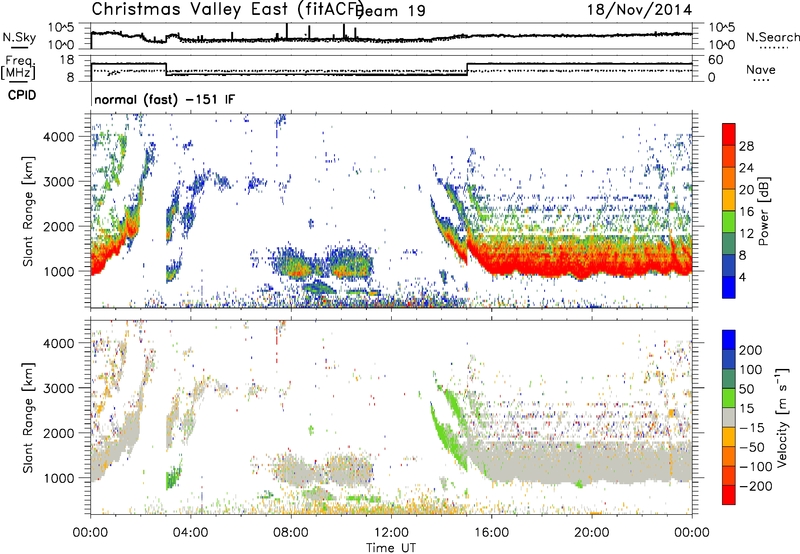Click the tallest noise spike near 08:00
The image size is (800, 554).
pyautogui.click(x=287, y=31)
